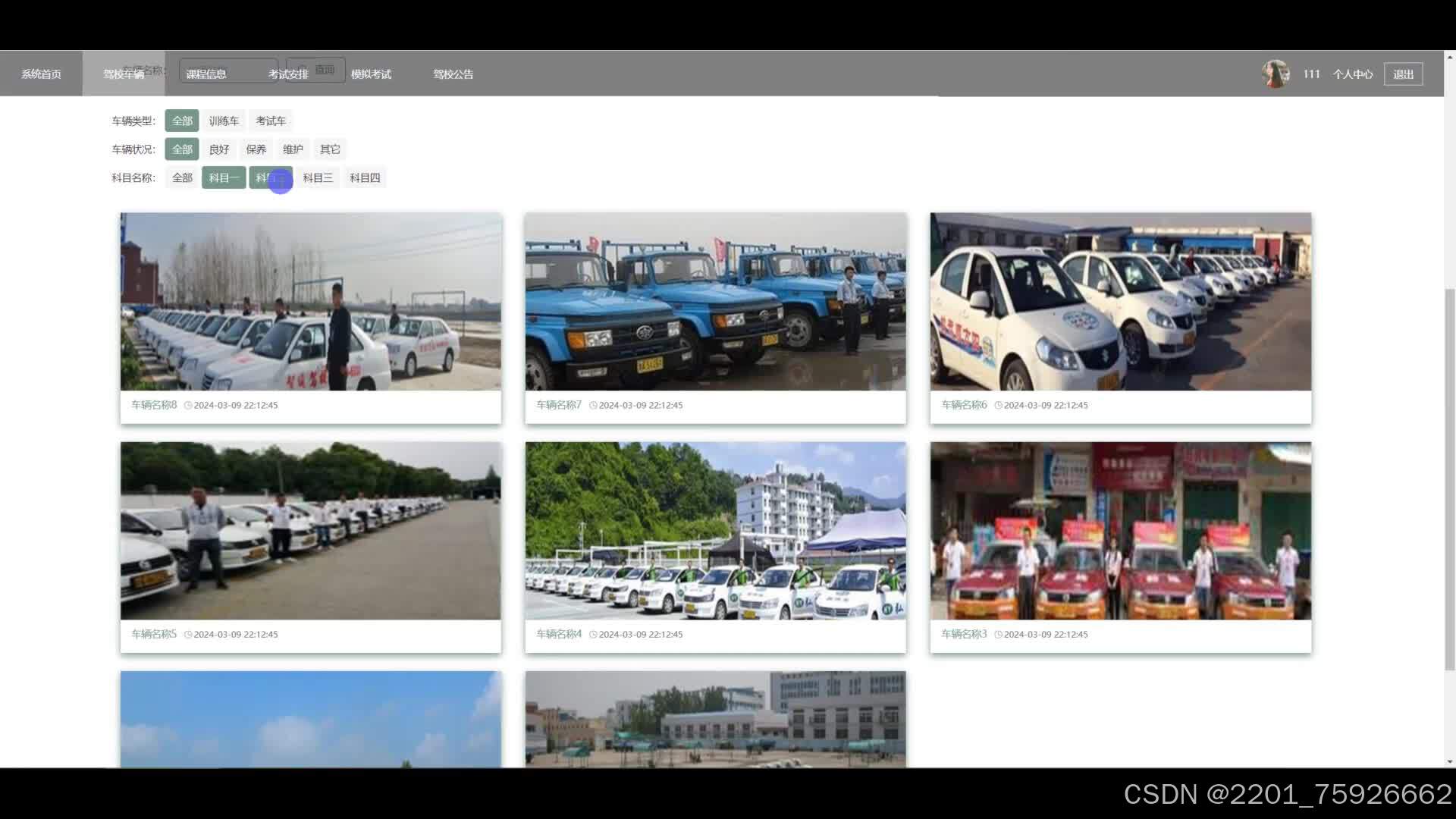
Task: Choose 科目三 subject filter
Action: pos(318,178)
